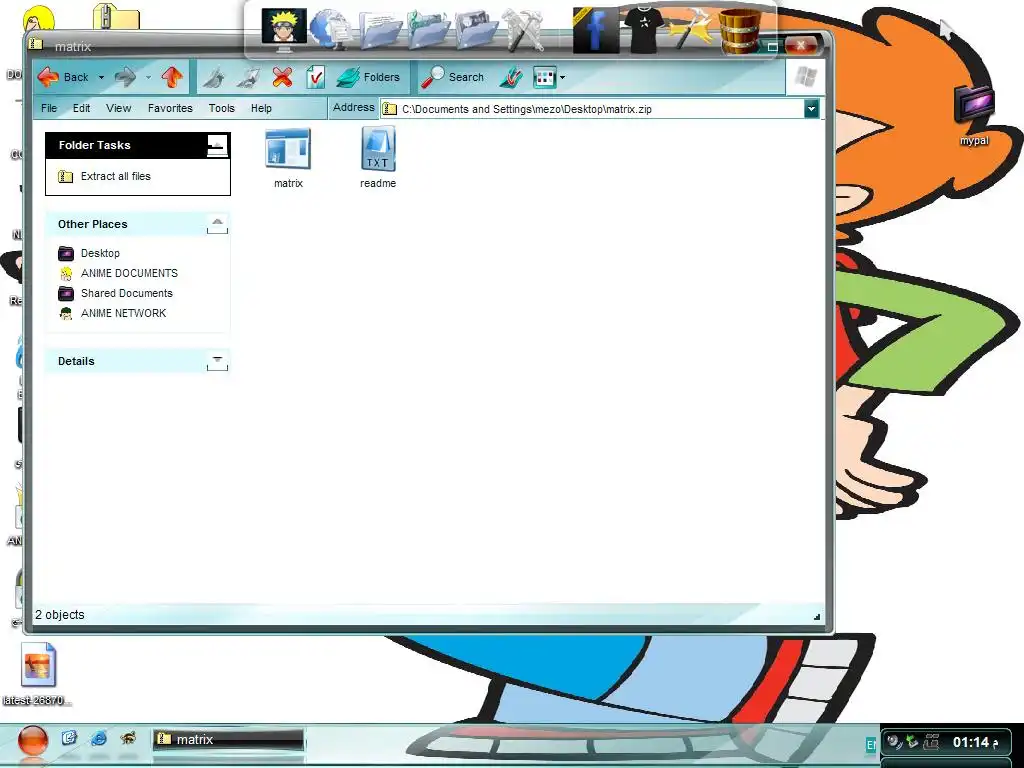Launch Internet Explorer from quick launch

click(x=99, y=739)
